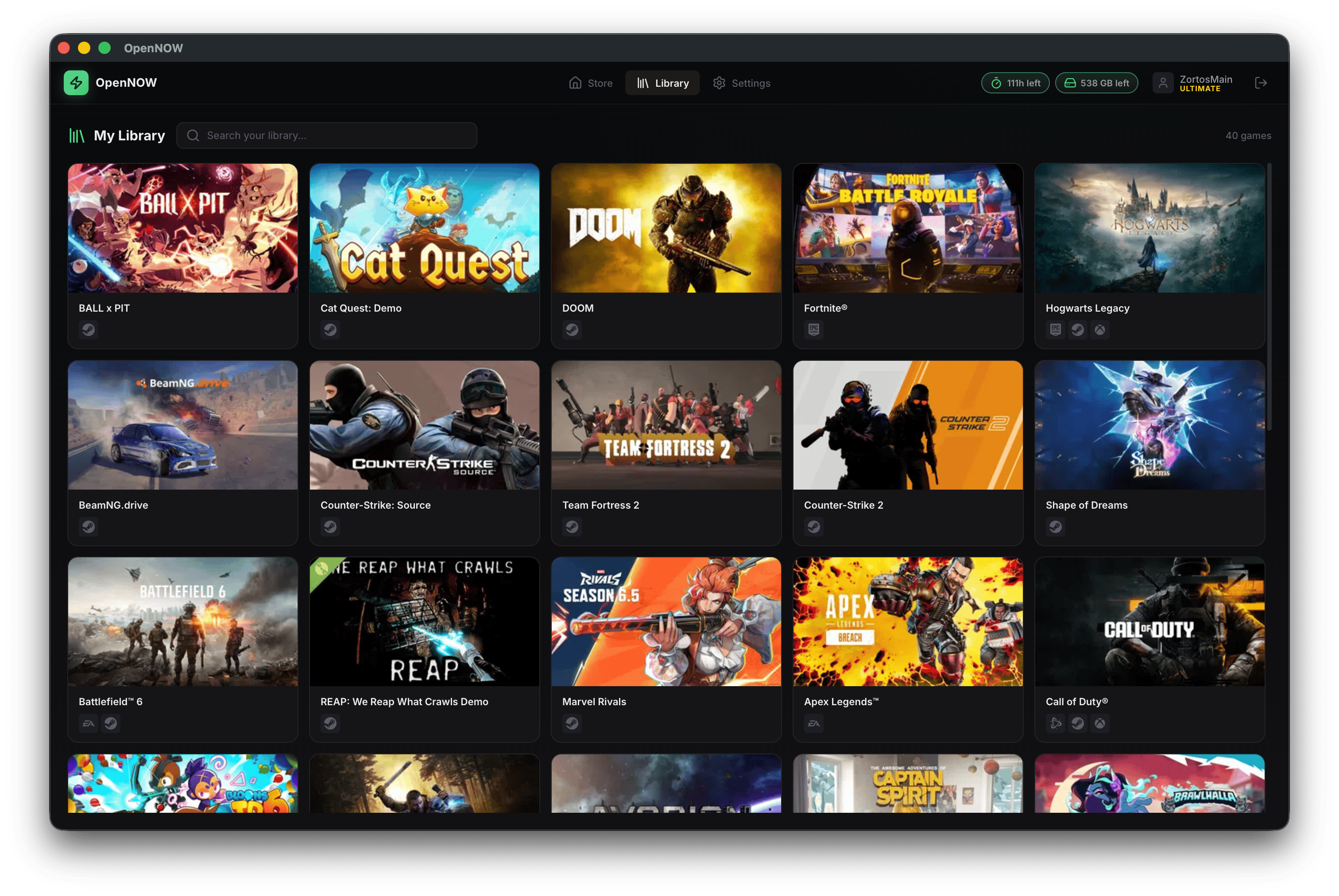The width and height of the screenshot is (1339, 896).
Task: Click the Epic Games icon under Hogwarts Legacy
Action: point(1055,330)
